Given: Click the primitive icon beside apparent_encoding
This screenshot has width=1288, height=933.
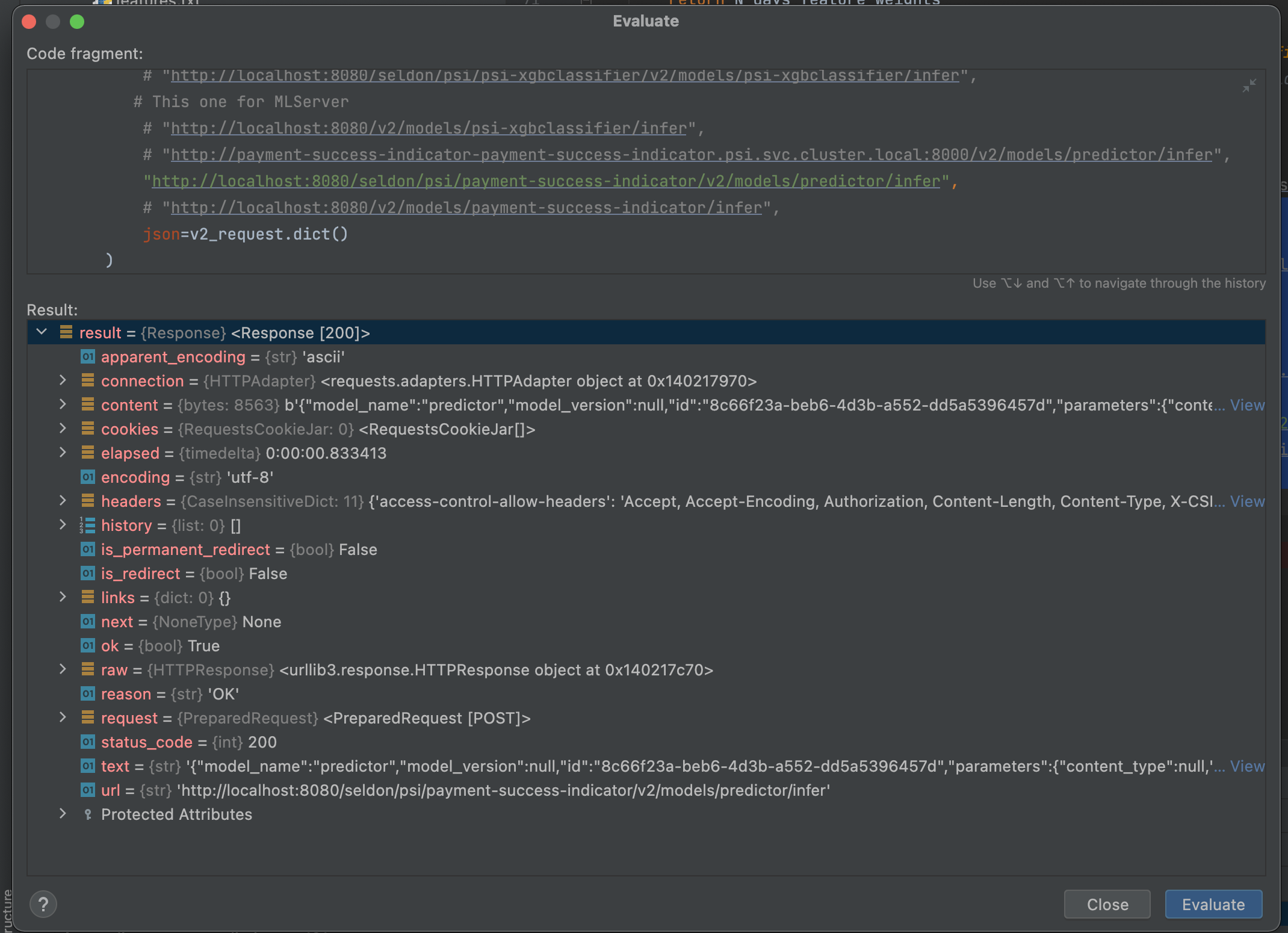Looking at the screenshot, I should pos(88,357).
